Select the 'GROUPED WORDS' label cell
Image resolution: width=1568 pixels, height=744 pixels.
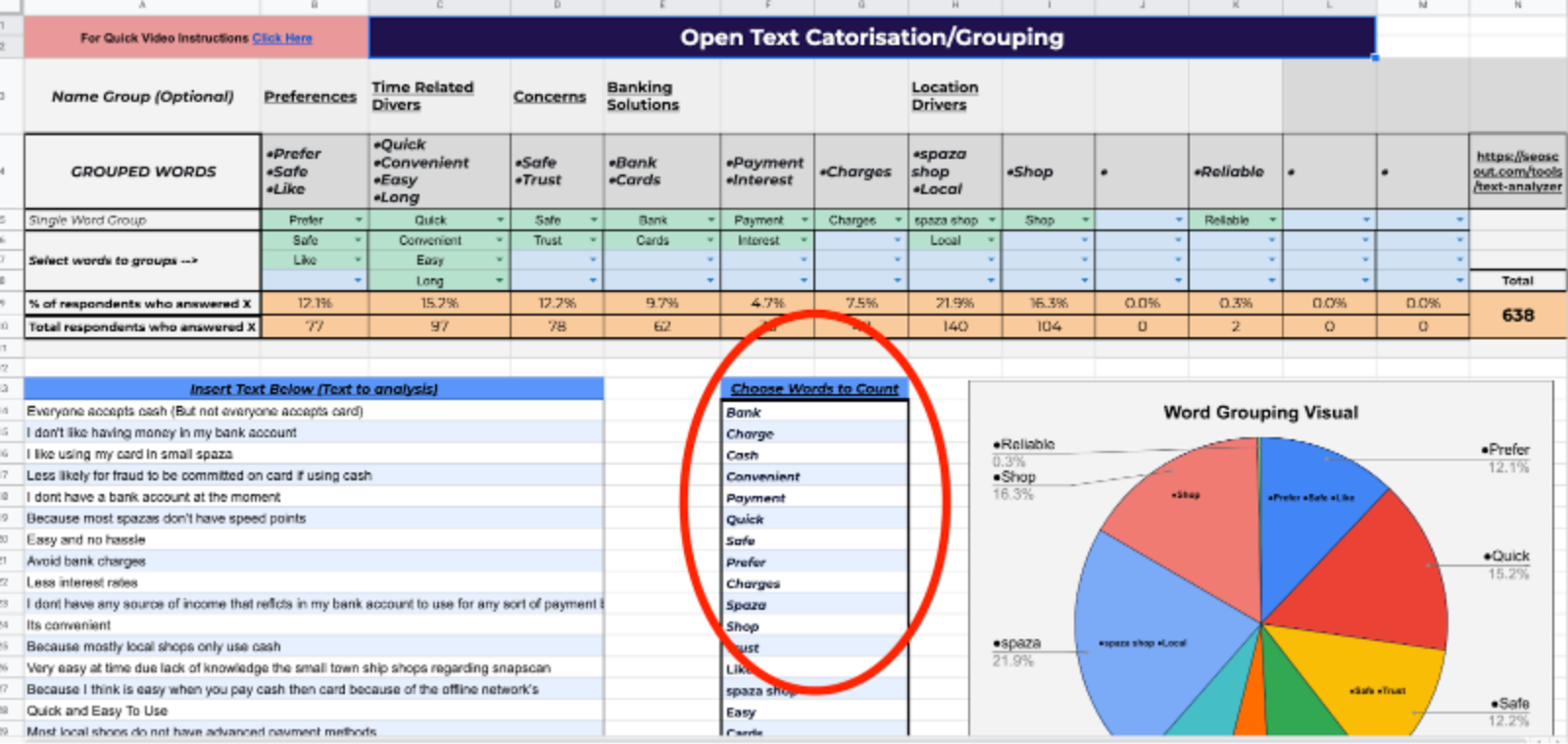point(143,172)
